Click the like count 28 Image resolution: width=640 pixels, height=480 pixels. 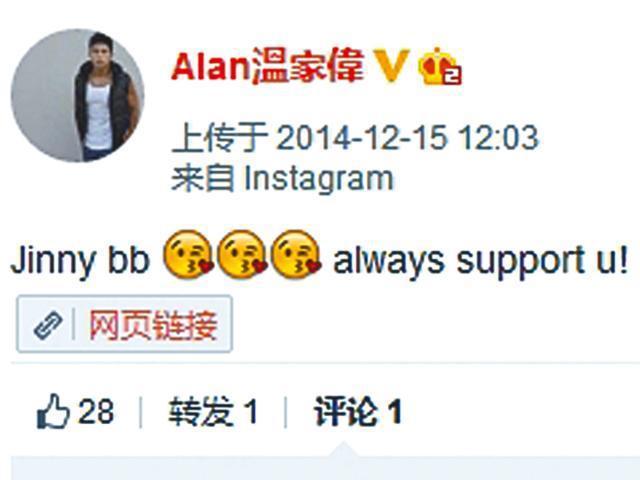click(x=96, y=411)
